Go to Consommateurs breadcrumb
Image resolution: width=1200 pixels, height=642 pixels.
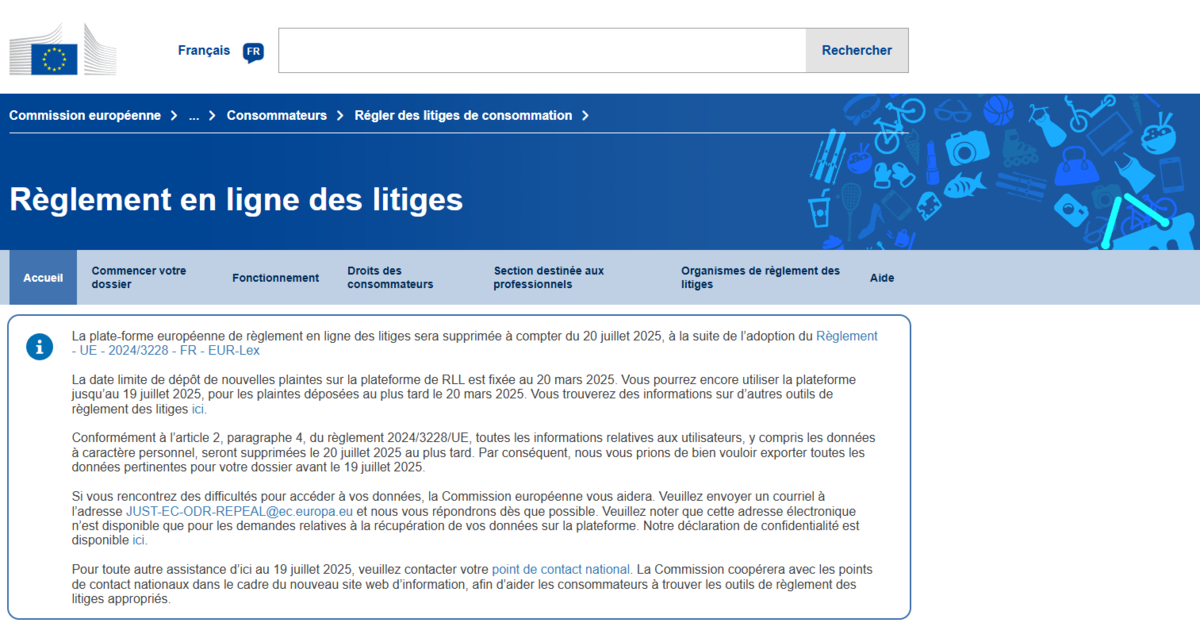(276, 116)
